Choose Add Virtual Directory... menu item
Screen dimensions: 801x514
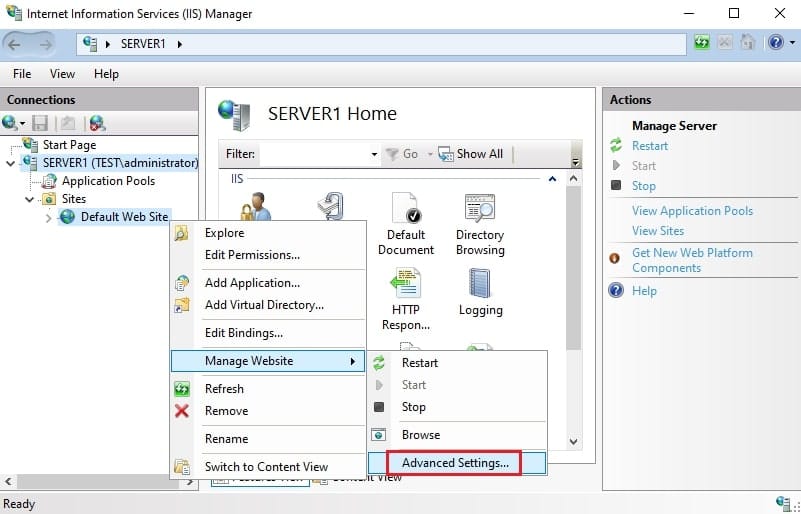click(x=268, y=305)
